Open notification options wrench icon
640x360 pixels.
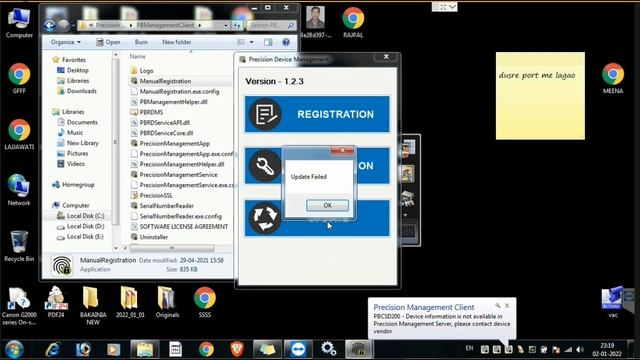498,305
